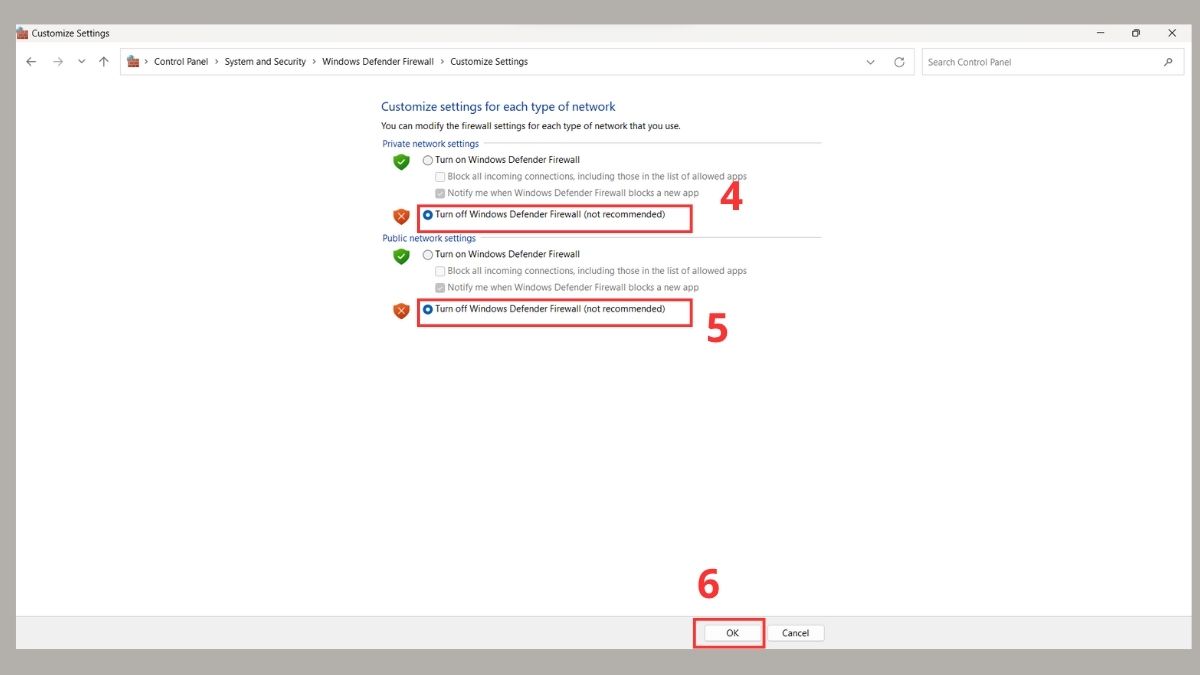
Task: Confirm changes with the OK button
Action: click(x=732, y=633)
